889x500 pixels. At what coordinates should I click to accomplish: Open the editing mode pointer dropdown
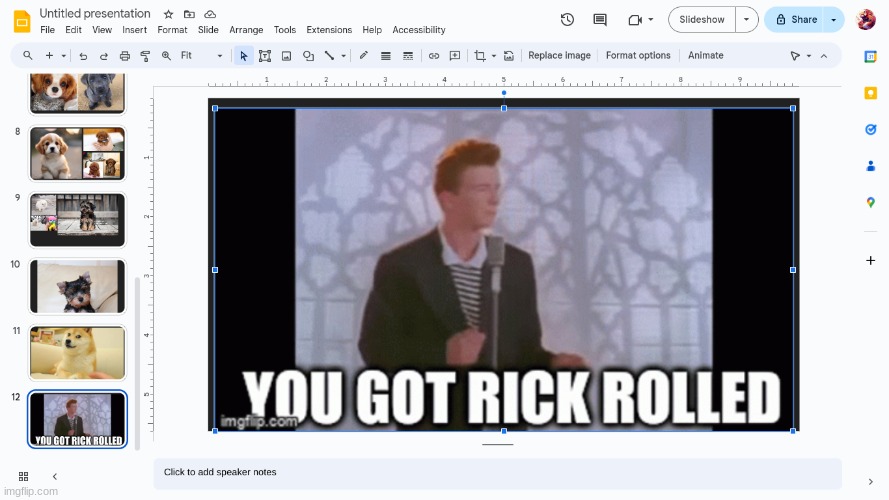(801, 56)
